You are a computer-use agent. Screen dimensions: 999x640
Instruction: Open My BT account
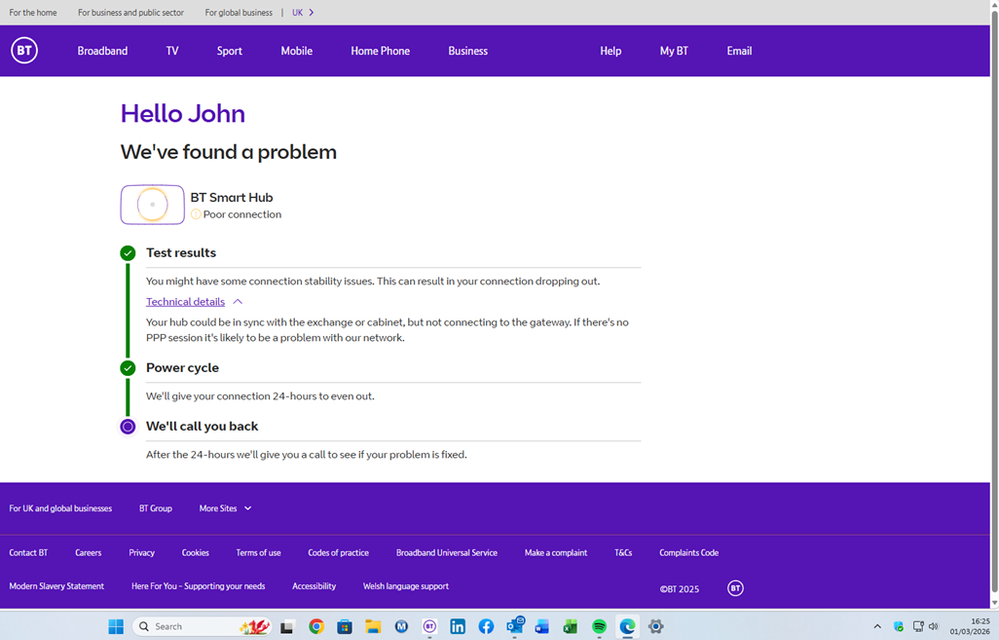click(674, 51)
